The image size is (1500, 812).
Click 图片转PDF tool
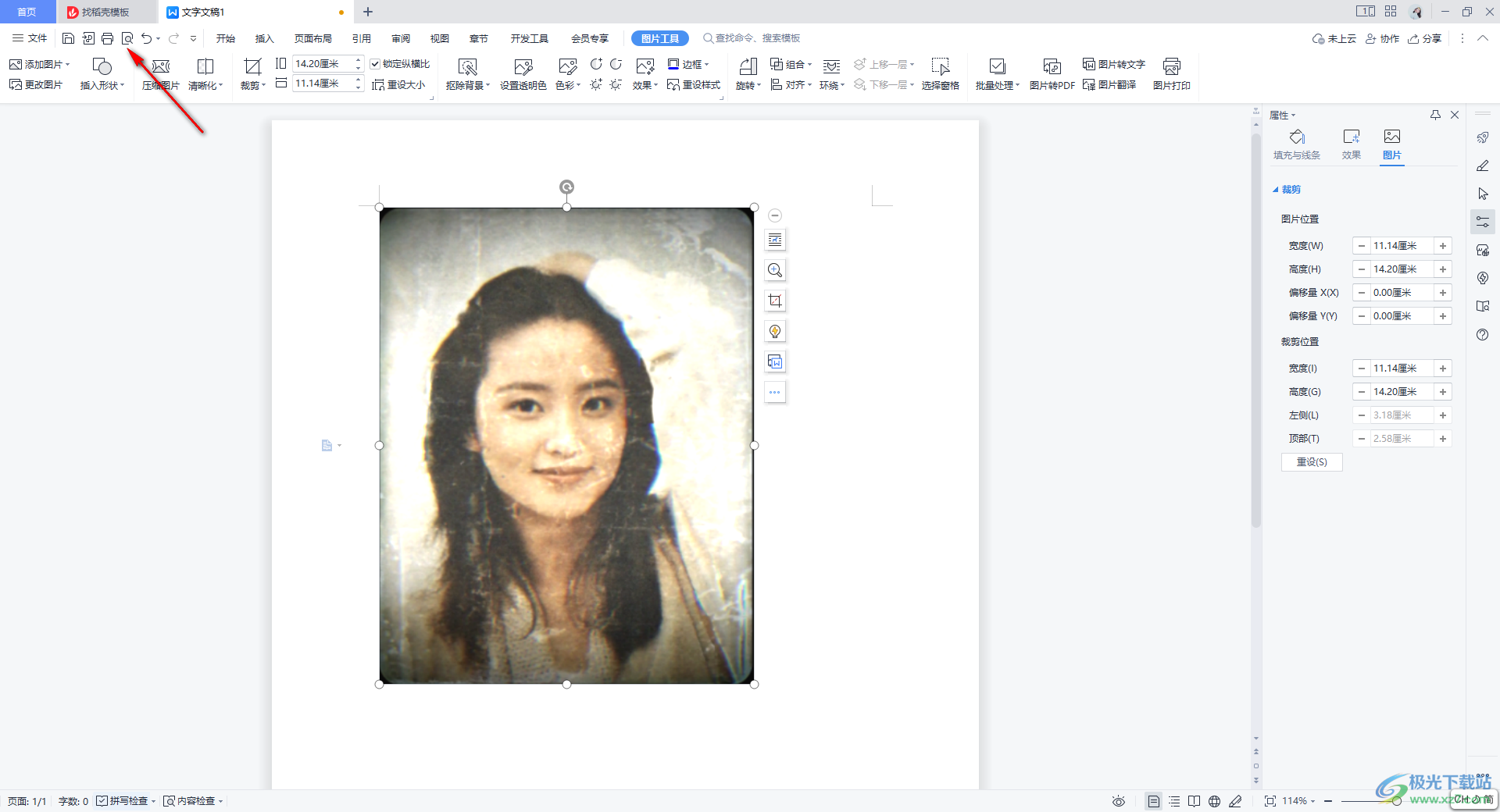click(x=1052, y=75)
